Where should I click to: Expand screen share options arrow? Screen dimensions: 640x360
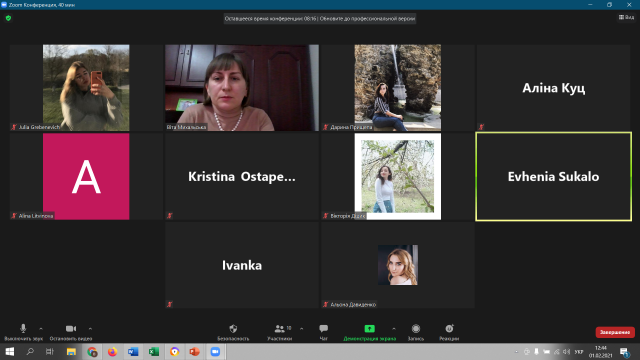pos(394,329)
